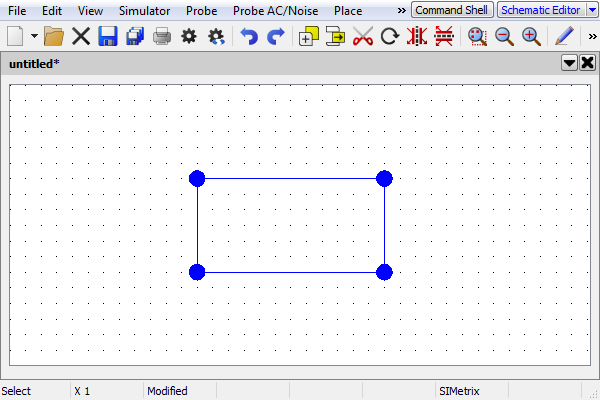Click the scissors Cut icon

pyautogui.click(x=363, y=37)
